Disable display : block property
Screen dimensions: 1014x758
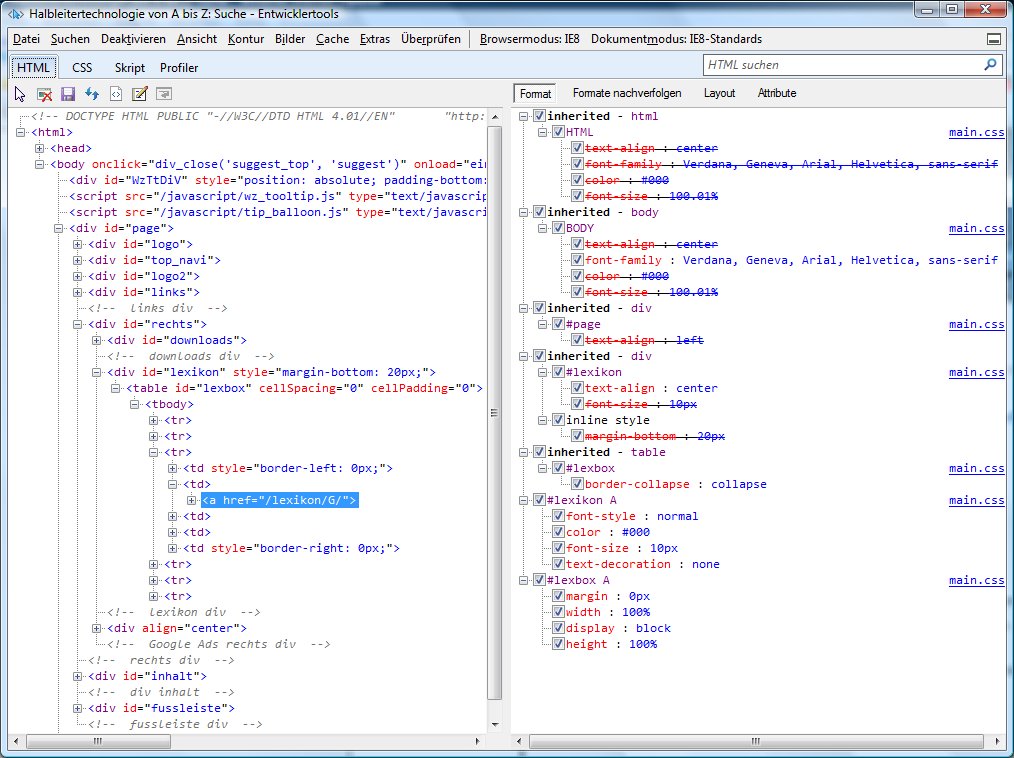tap(558, 628)
